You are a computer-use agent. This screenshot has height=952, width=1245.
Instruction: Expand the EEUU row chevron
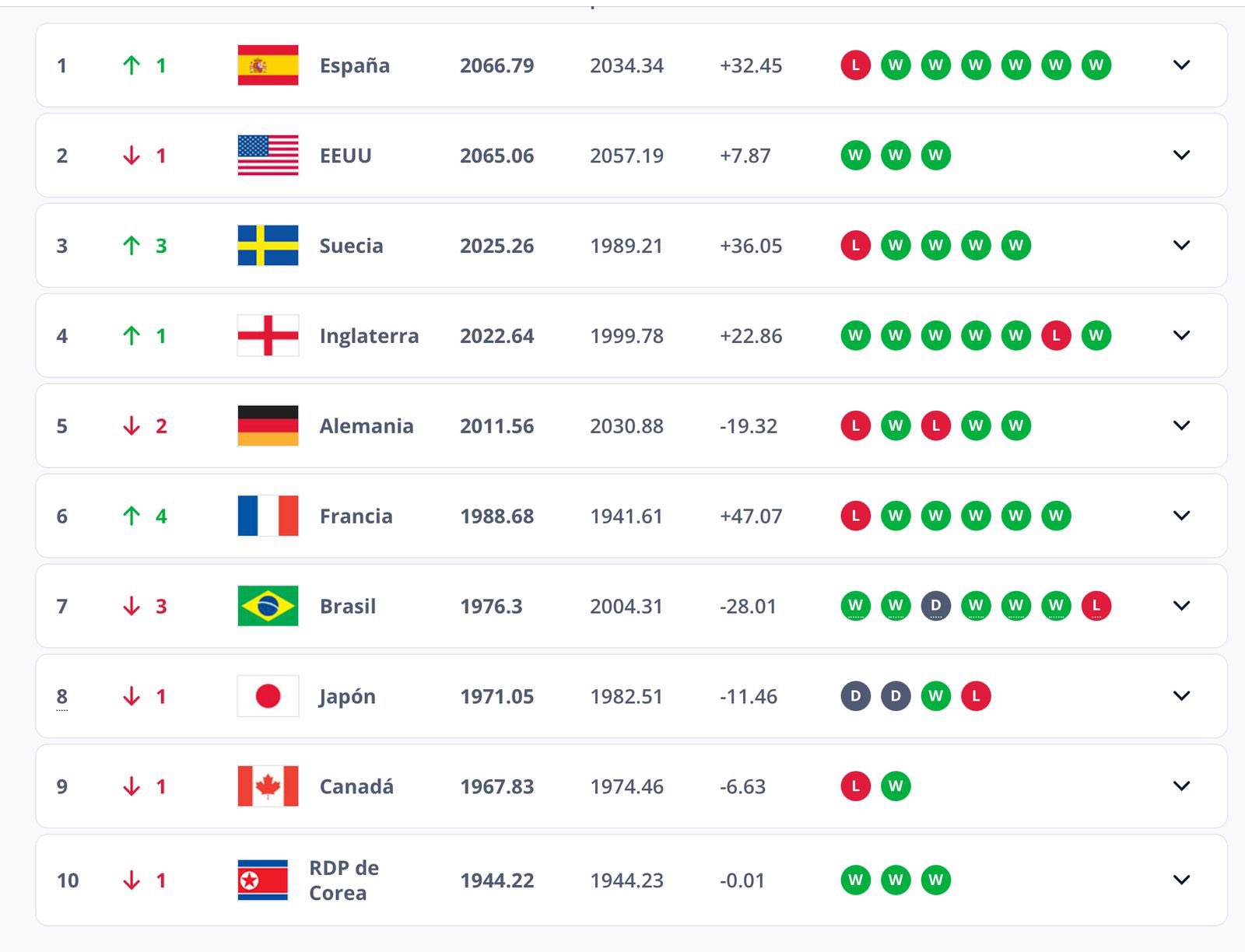pos(1181,156)
